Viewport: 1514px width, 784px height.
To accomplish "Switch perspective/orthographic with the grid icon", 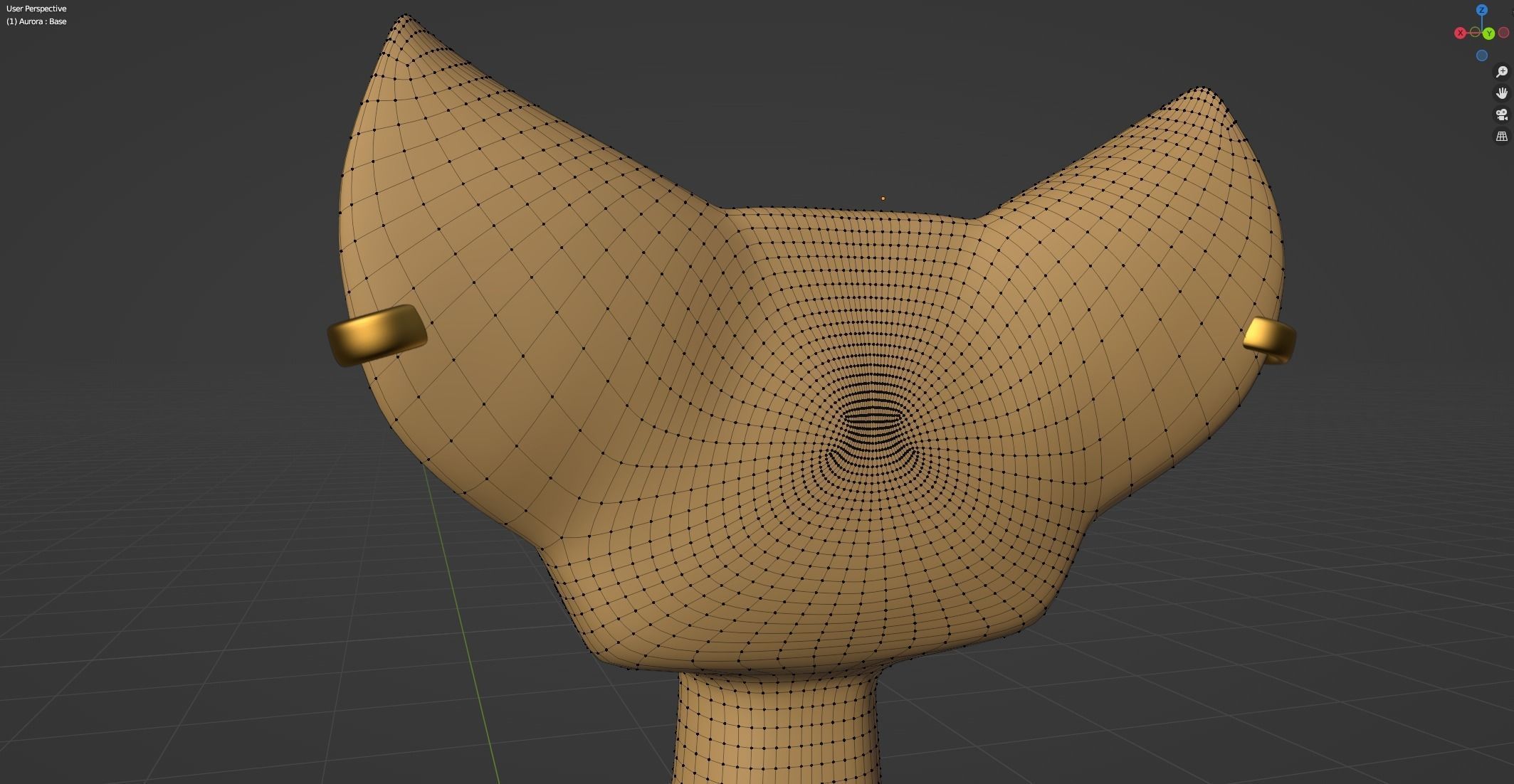I will pos(1502,136).
